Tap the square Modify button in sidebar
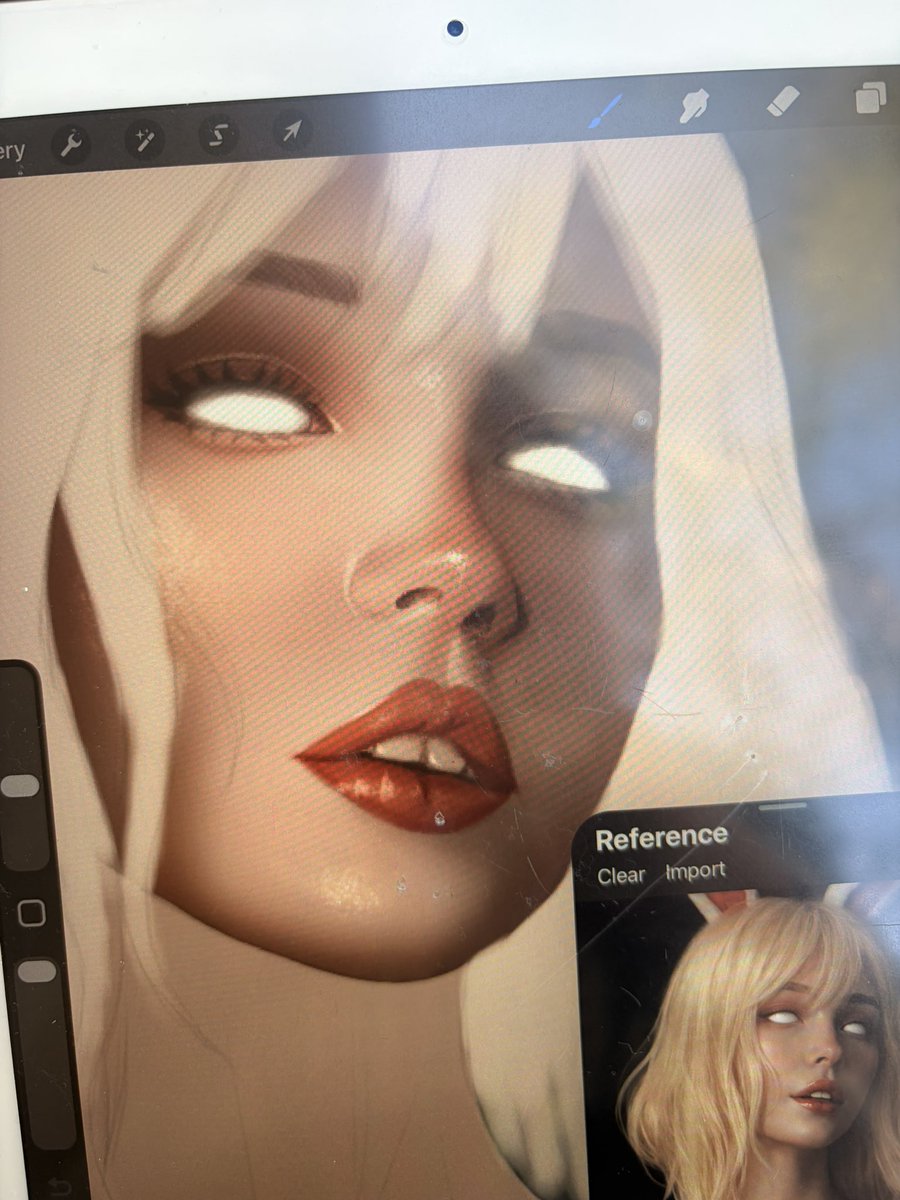This screenshot has height=1200, width=900. pyautogui.click(x=31, y=912)
